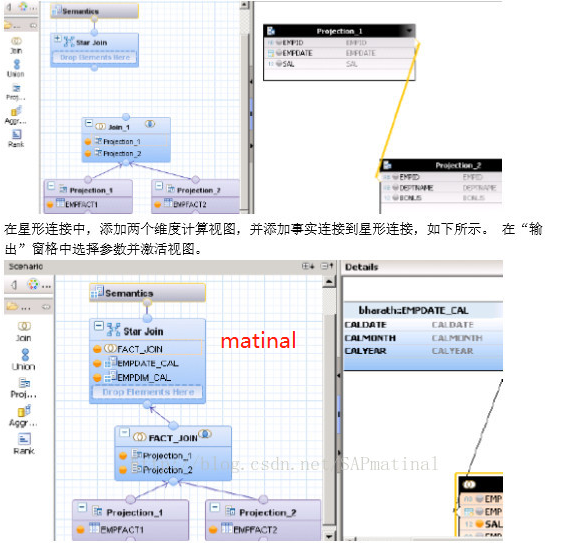Click the table icon in Projection_1 details header

[x=271, y=31]
